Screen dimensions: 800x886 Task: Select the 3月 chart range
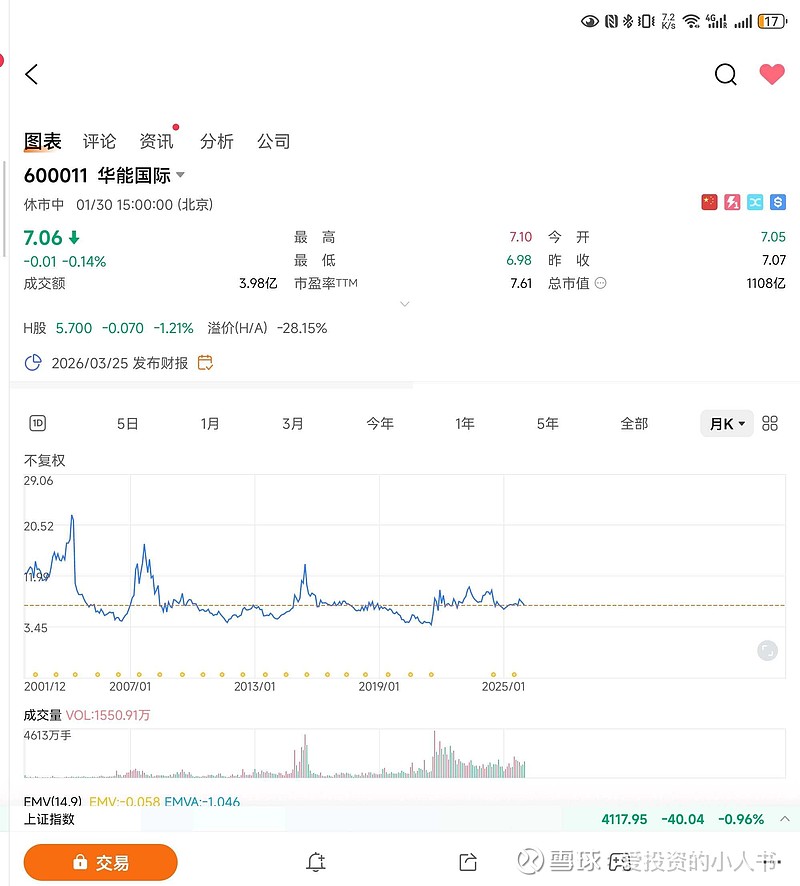click(x=293, y=423)
